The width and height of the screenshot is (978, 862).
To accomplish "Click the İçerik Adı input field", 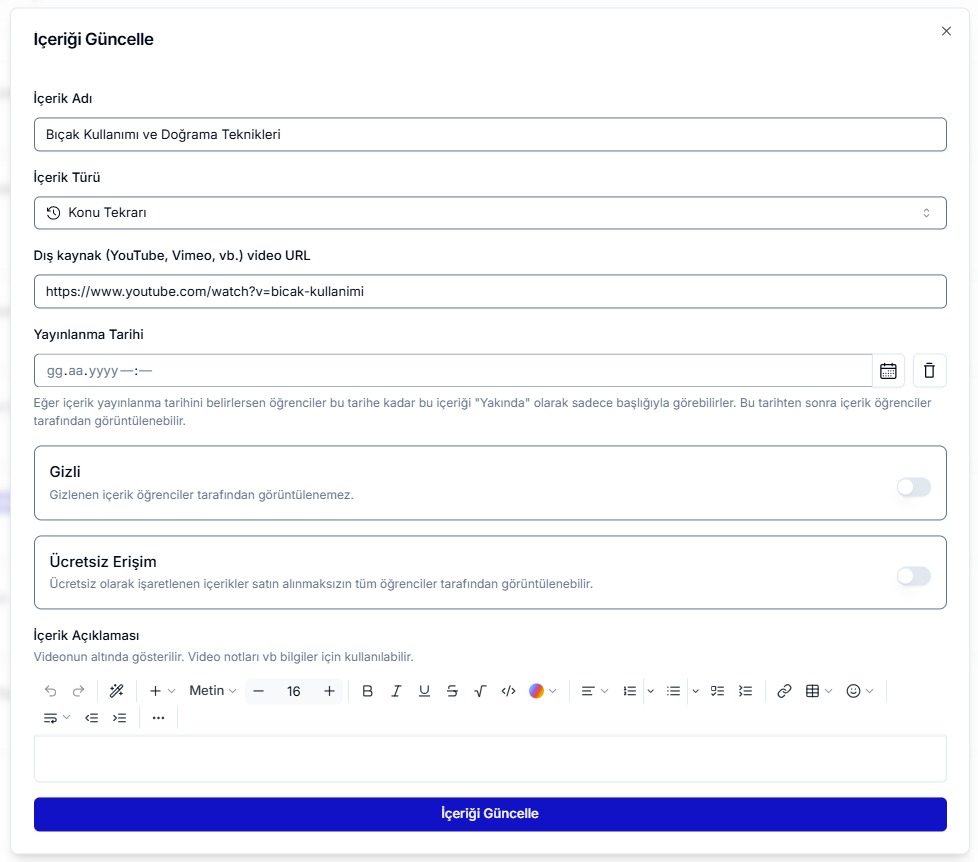I will [490, 135].
